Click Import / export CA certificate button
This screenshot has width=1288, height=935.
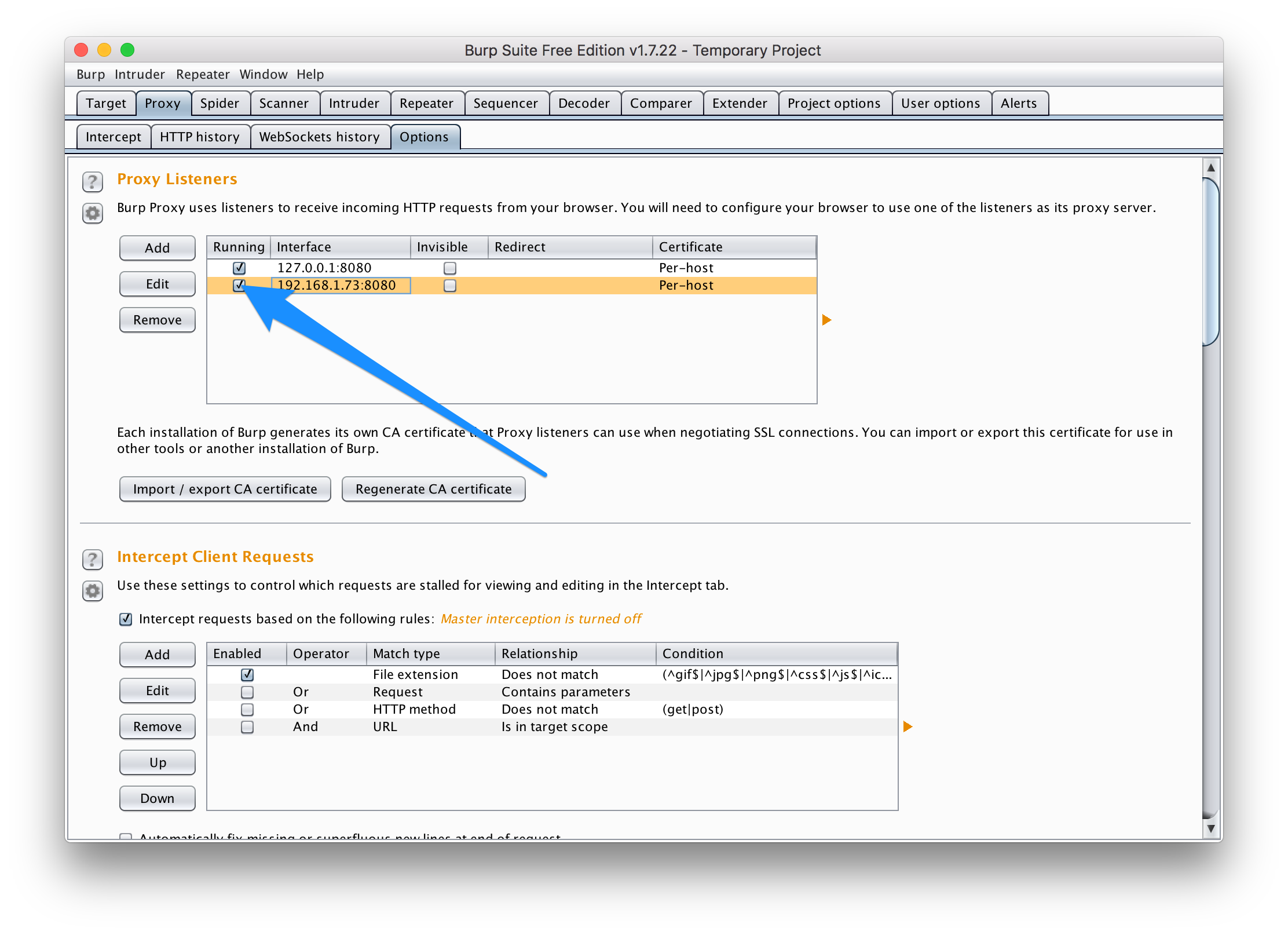tap(225, 489)
